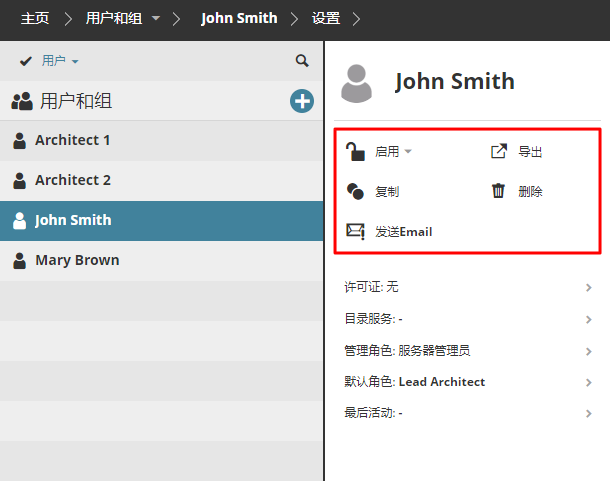Screen dimensions: 610x481
Task: Click the 删除 delete button
Action: click(x=517, y=191)
